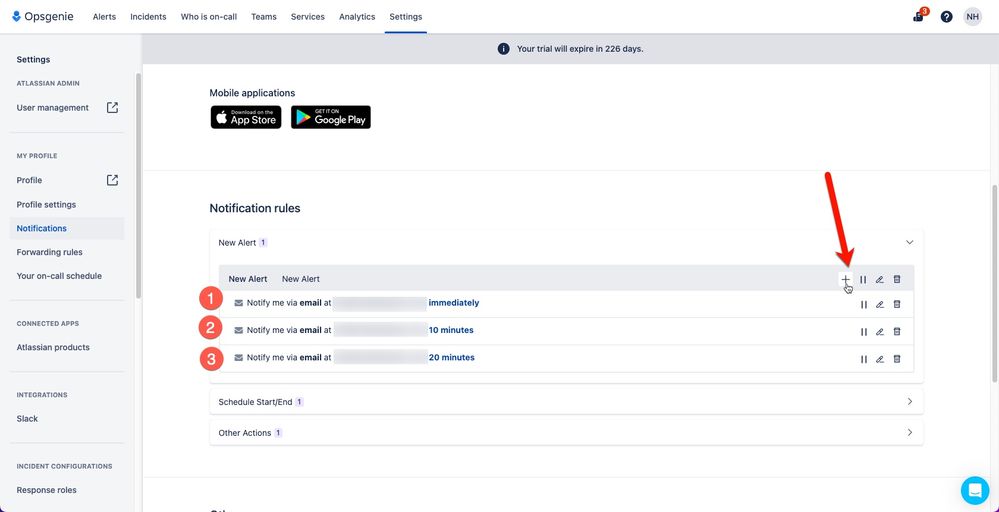
Task: Click the external link icon beside Profile
Action: coord(112,180)
